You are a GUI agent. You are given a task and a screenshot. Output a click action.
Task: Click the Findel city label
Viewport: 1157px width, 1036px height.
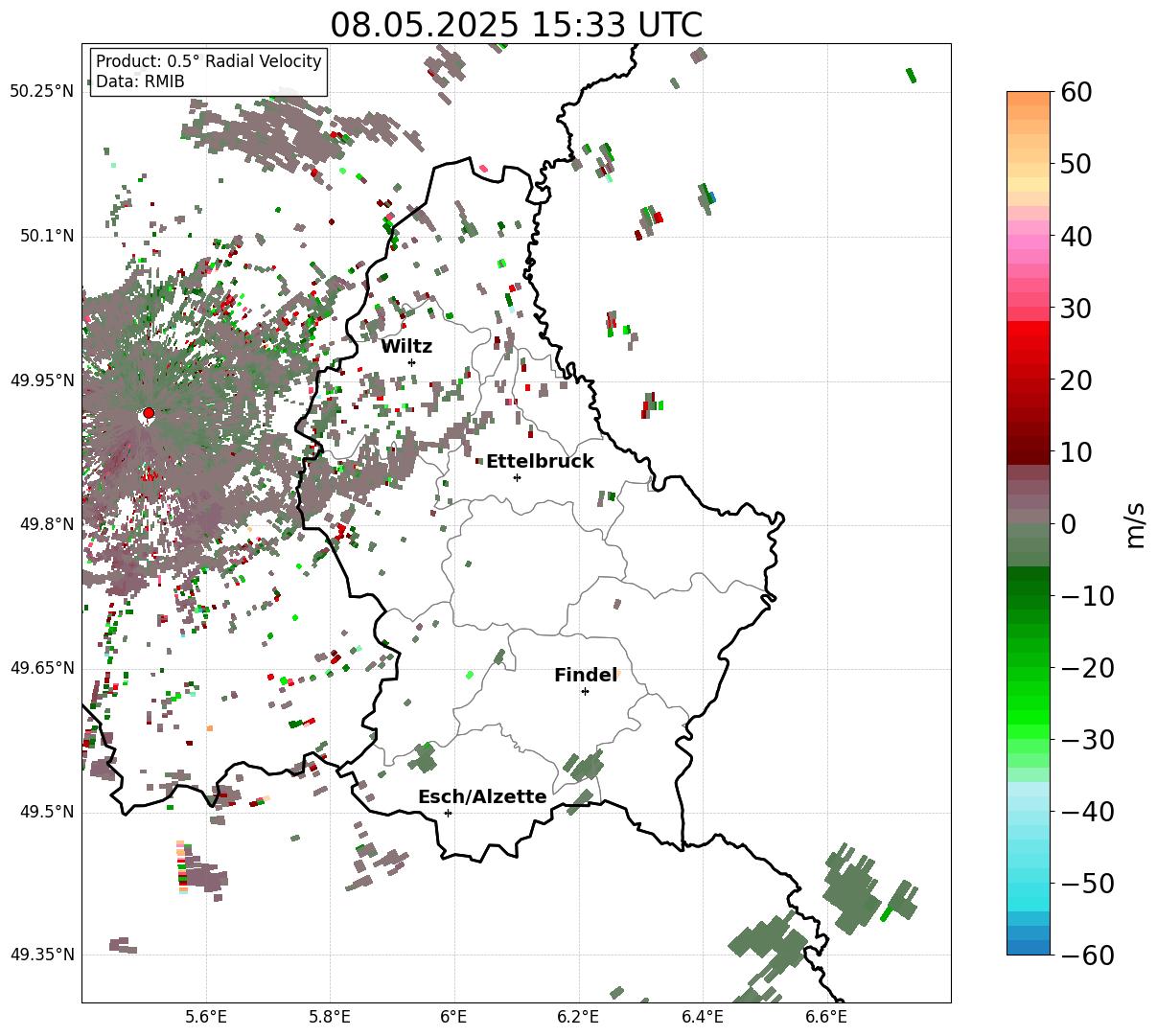(586, 676)
